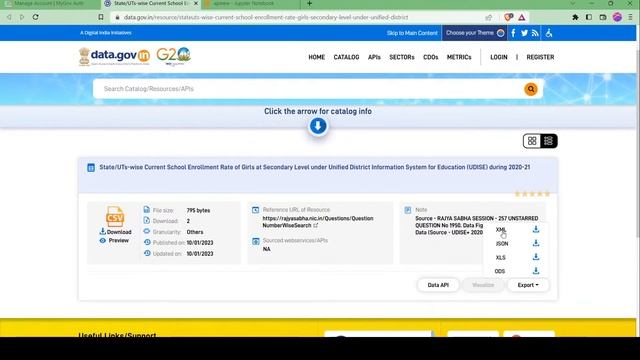Open Facebook icon in blue header
640x360 pixels.
513,33
